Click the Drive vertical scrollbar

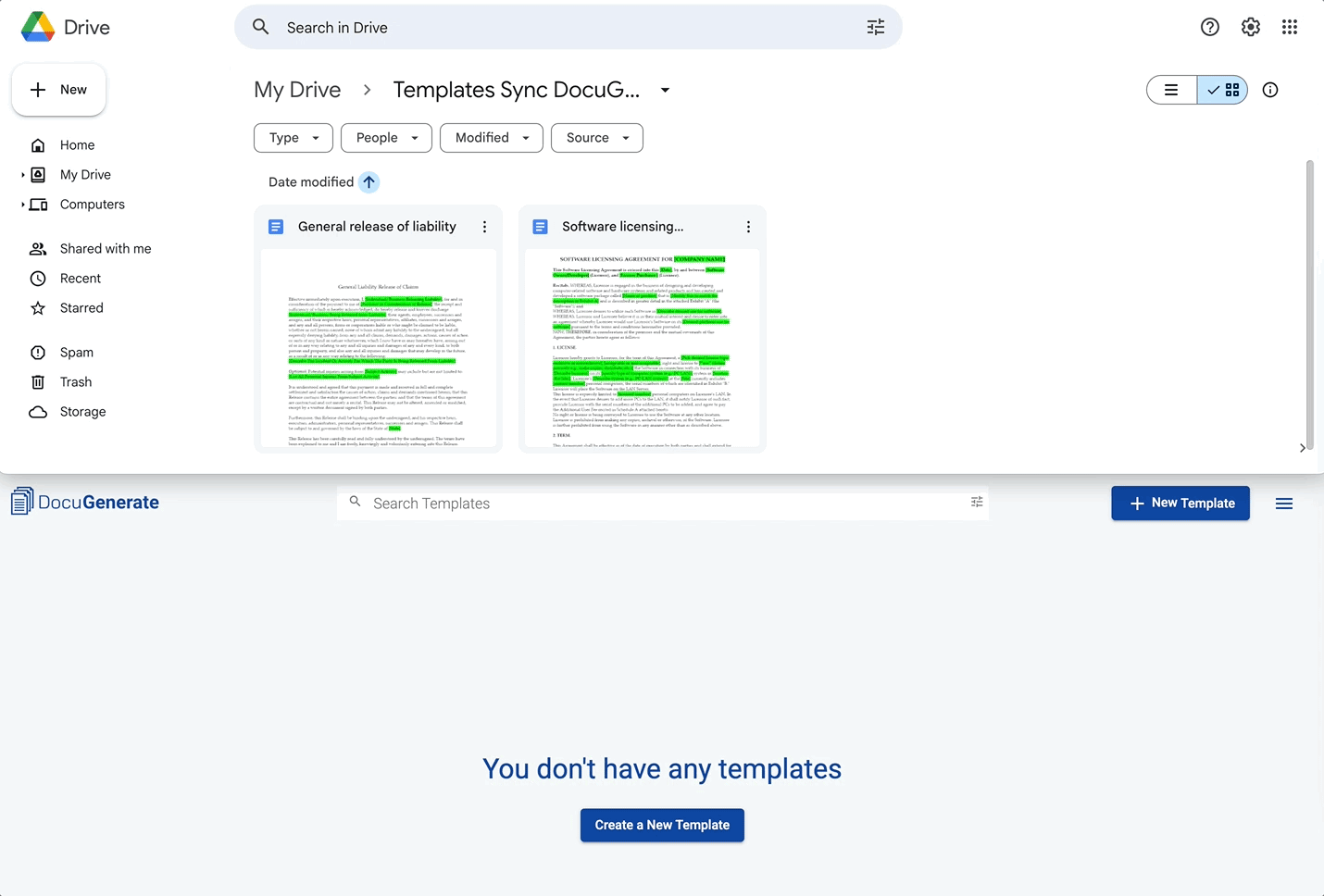pyautogui.click(x=1309, y=305)
